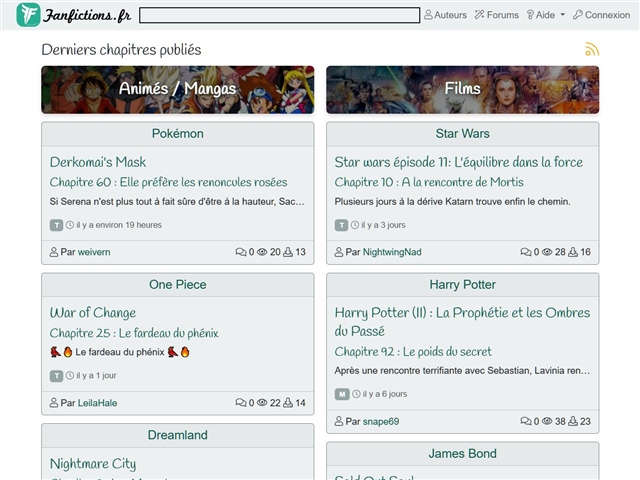The height and width of the screenshot is (480, 640).
Task: Open the James Bond fandom heading
Action: (x=462, y=453)
